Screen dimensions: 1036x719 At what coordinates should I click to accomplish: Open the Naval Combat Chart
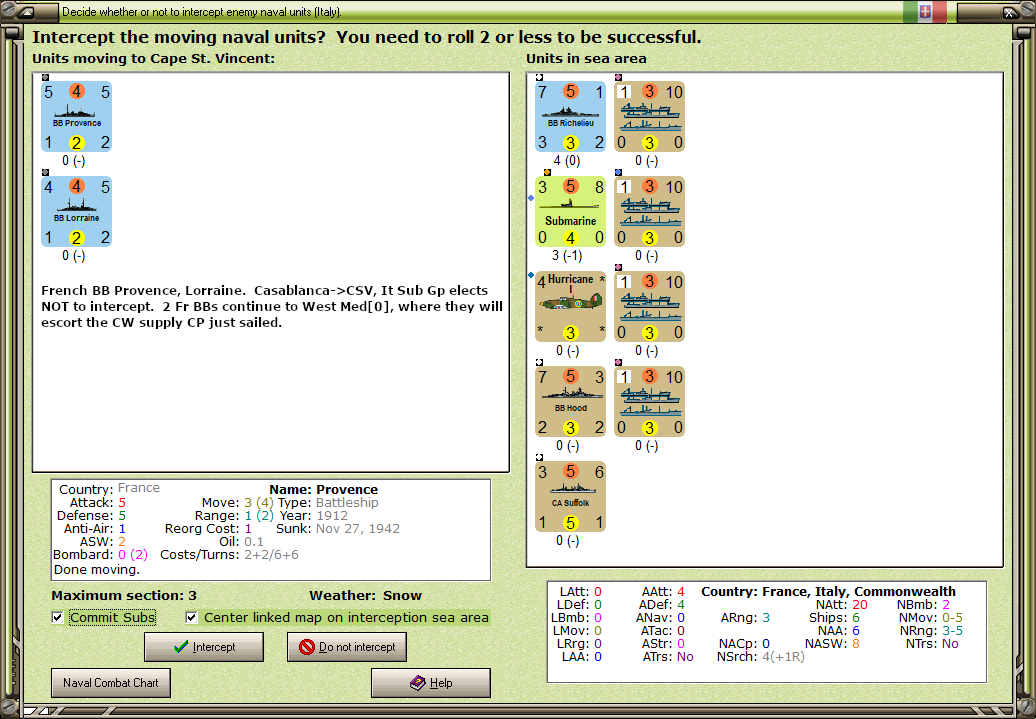[x=110, y=683]
